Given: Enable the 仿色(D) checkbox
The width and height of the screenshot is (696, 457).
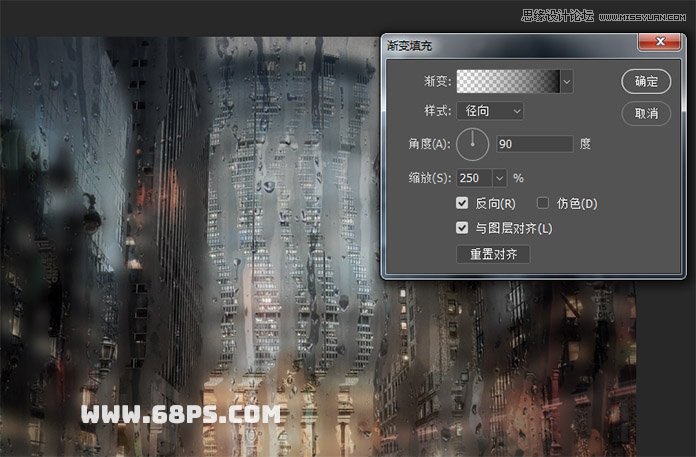Looking at the screenshot, I should click(543, 203).
